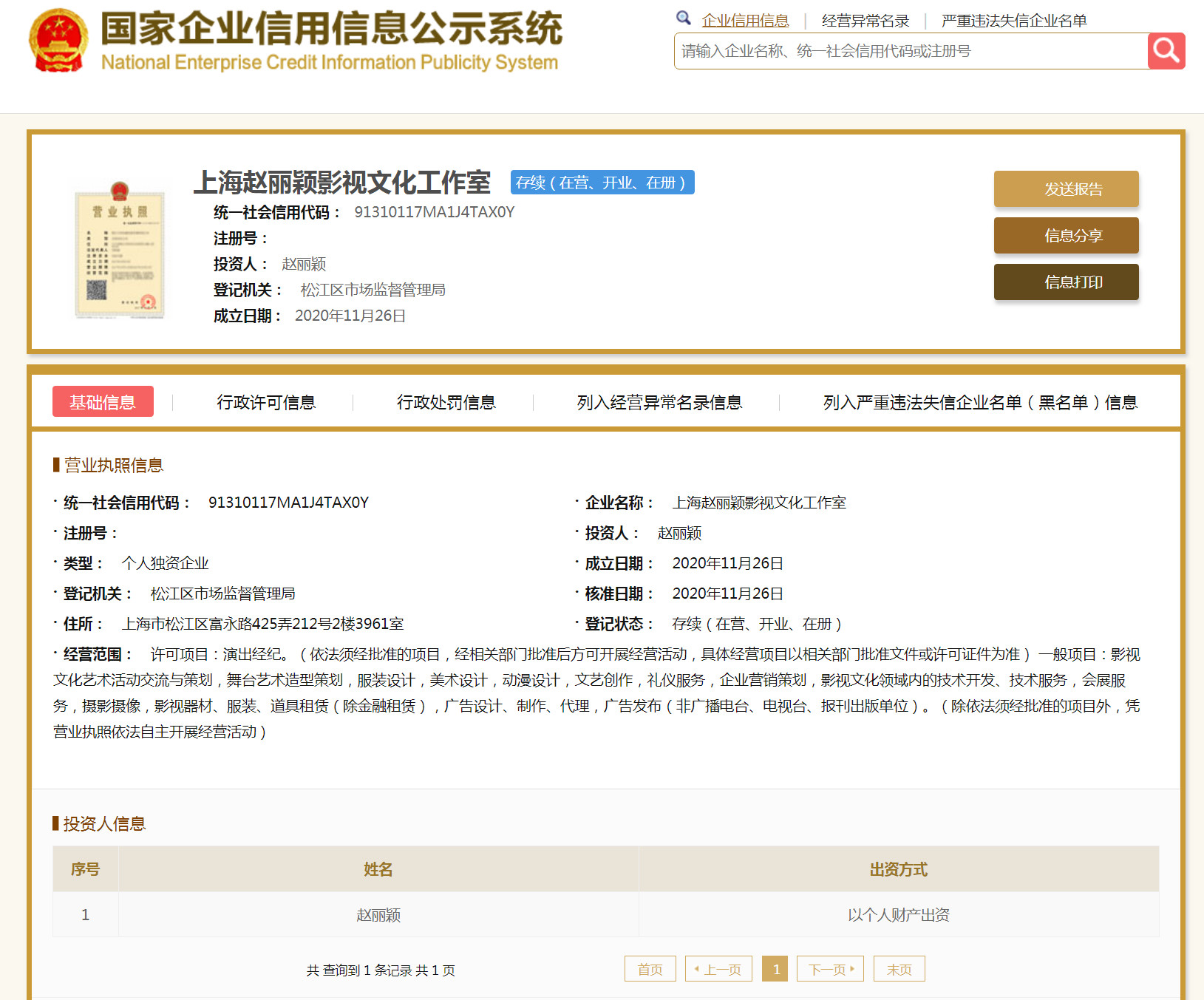This screenshot has width=1204, height=1000.
Task: Click the national emblem logo
Action: (58, 40)
